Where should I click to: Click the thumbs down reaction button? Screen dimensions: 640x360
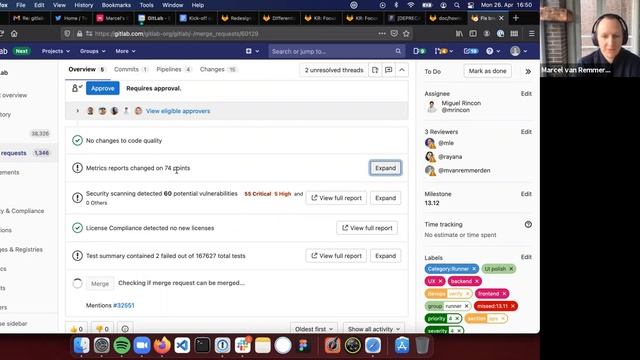click(102, 329)
